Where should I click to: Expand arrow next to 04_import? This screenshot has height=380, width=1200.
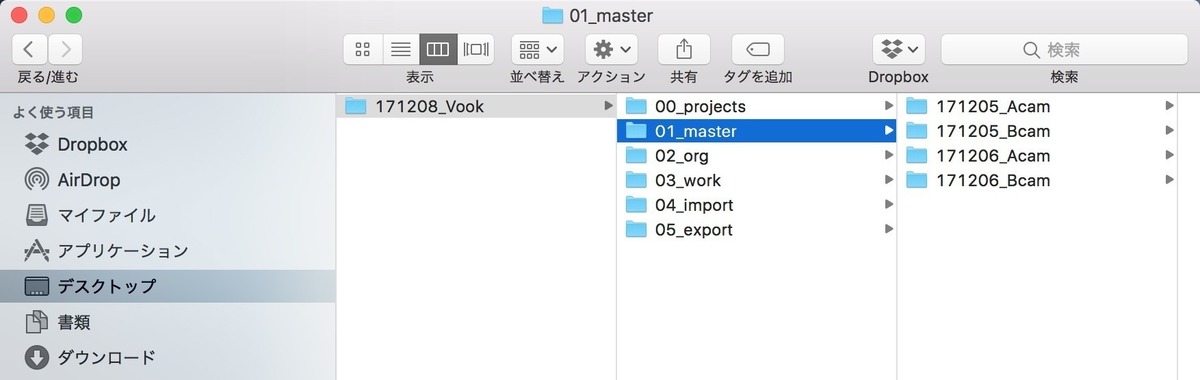(889, 205)
